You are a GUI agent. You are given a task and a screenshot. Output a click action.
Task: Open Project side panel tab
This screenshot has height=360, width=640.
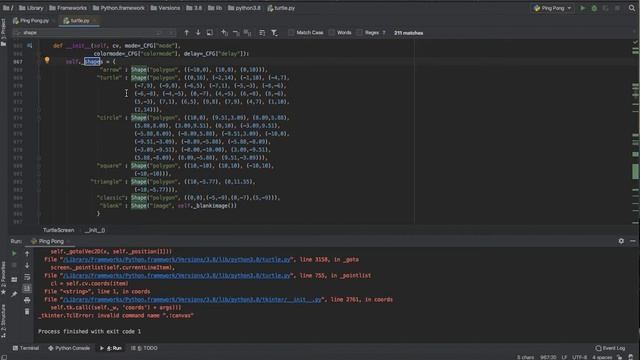pyautogui.click(x=4, y=31)
